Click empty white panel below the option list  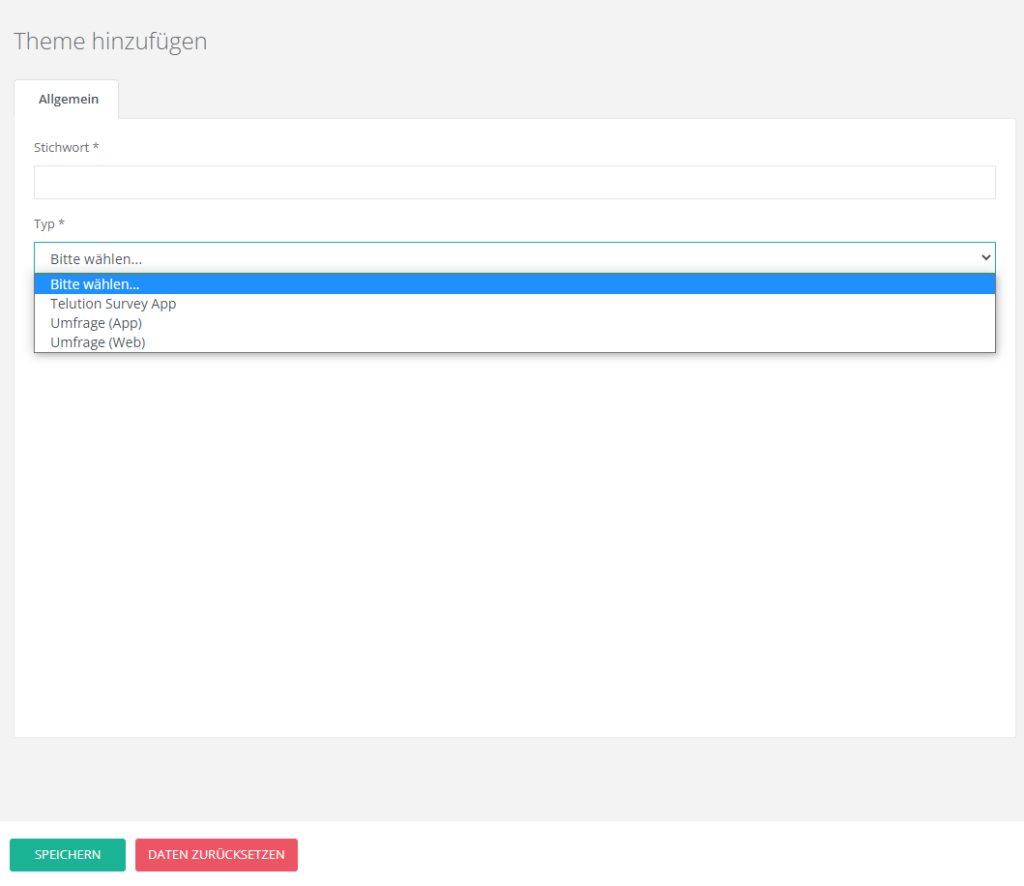514,540
